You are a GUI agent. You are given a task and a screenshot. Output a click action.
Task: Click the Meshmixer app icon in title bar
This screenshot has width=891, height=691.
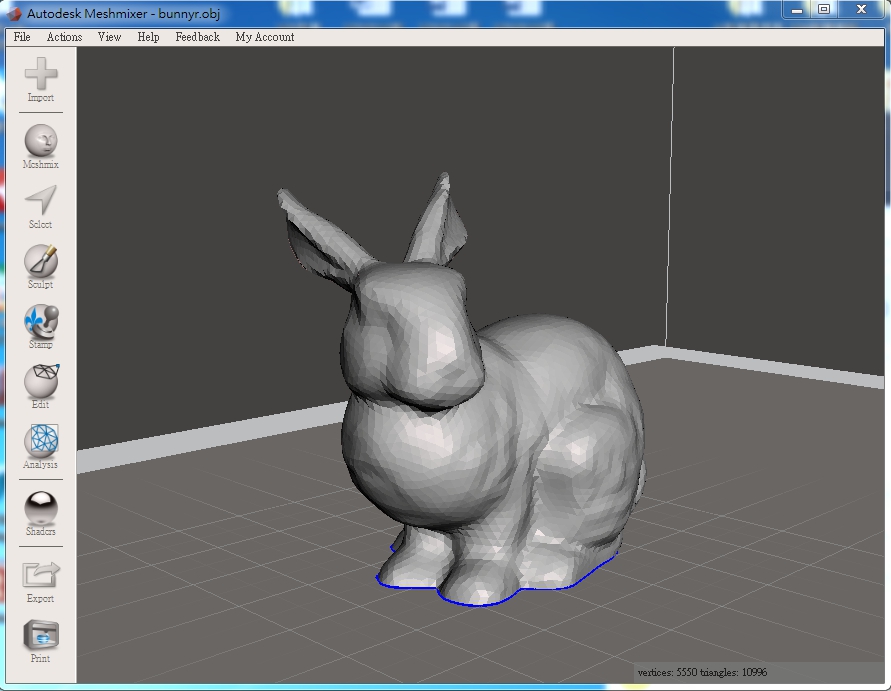[x=14, y=13]
